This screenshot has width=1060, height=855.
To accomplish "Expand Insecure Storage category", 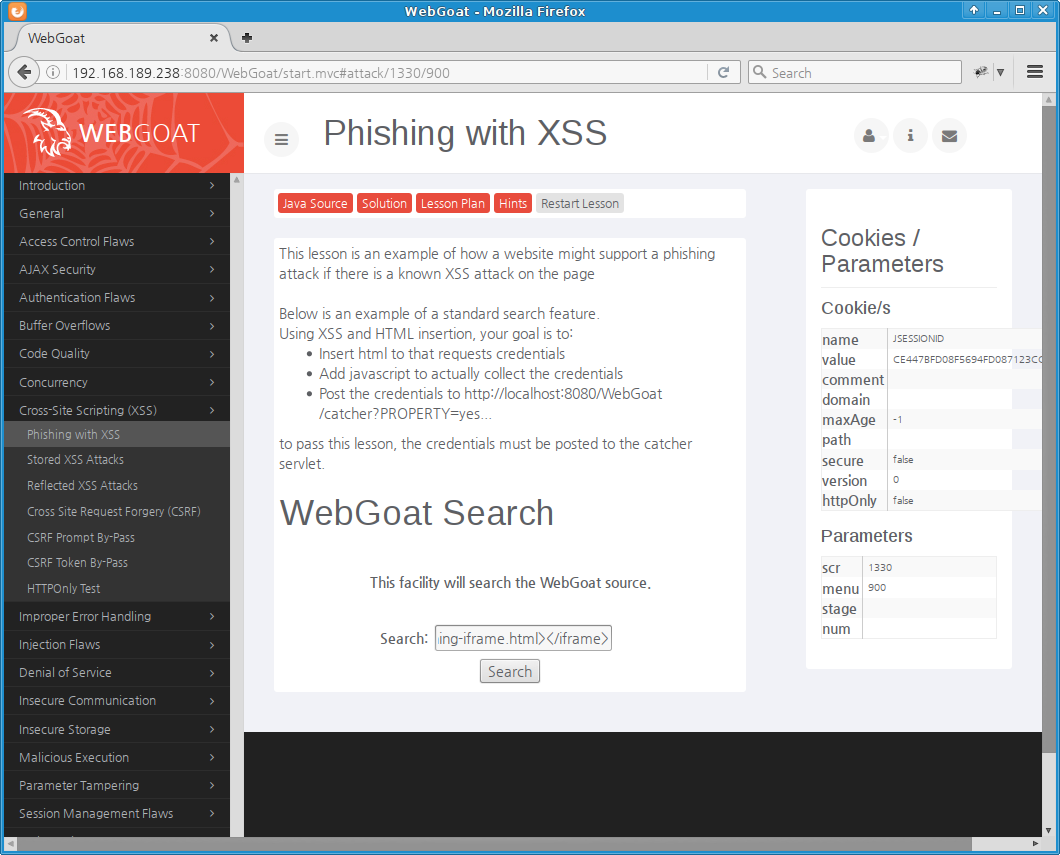I will [x=117, y=729].
